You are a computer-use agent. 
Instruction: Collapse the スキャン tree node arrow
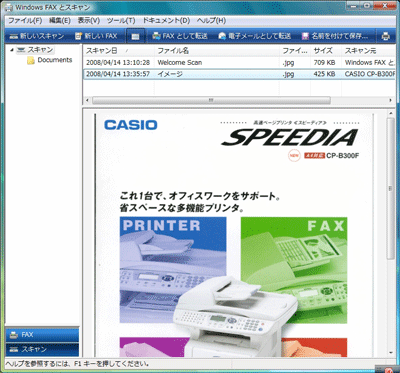(x=12, y=50)
